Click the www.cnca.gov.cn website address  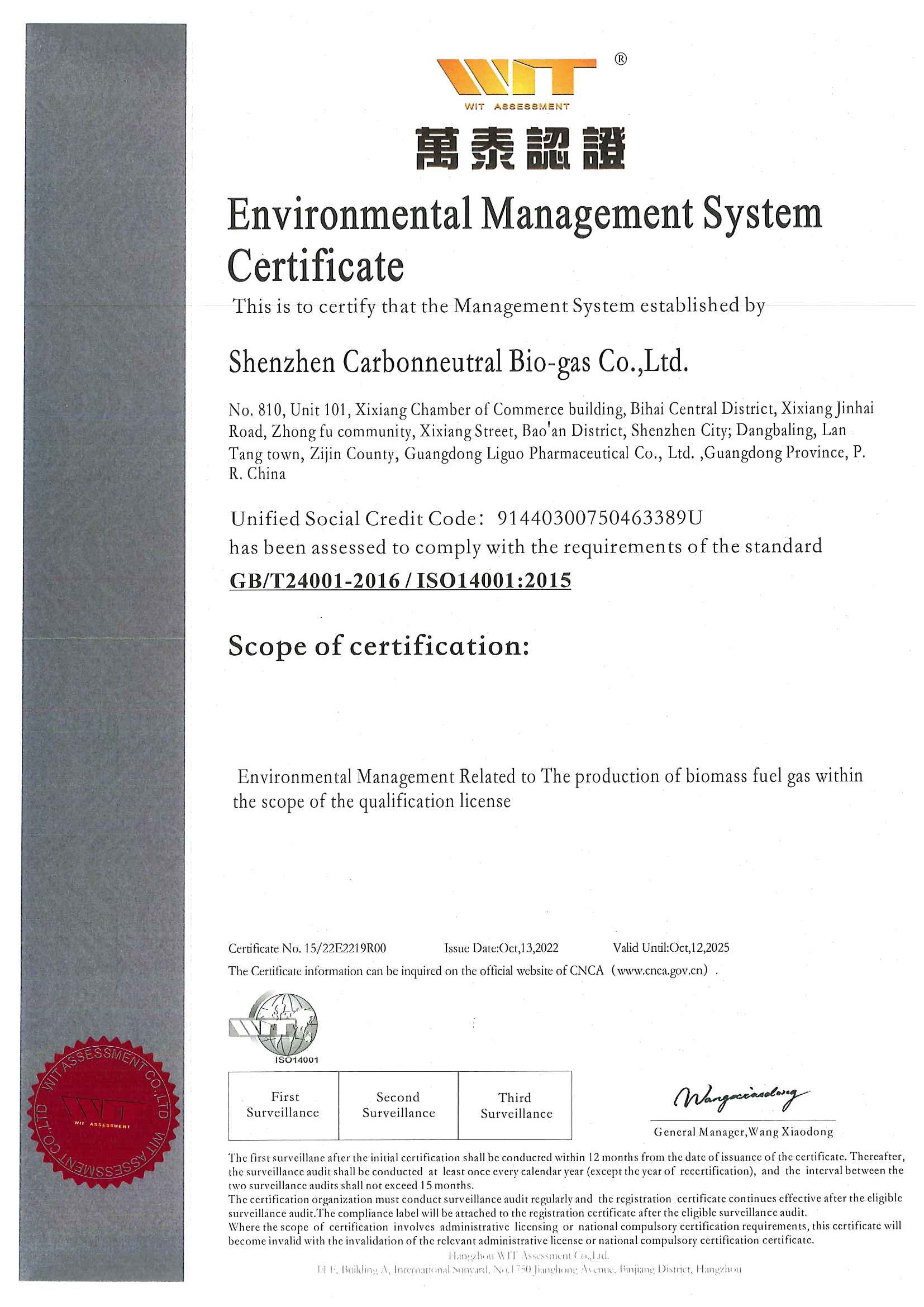pyautogui.click(x=663, y=971)
